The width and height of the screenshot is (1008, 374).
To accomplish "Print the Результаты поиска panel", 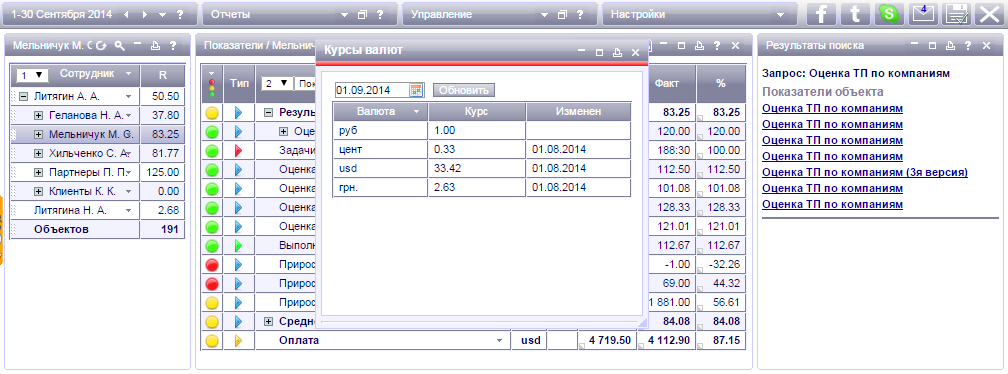I will [x=950, y=46].
